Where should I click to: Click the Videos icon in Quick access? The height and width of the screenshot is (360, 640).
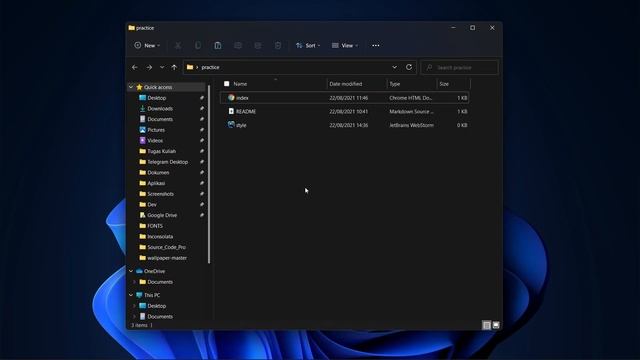142,140
